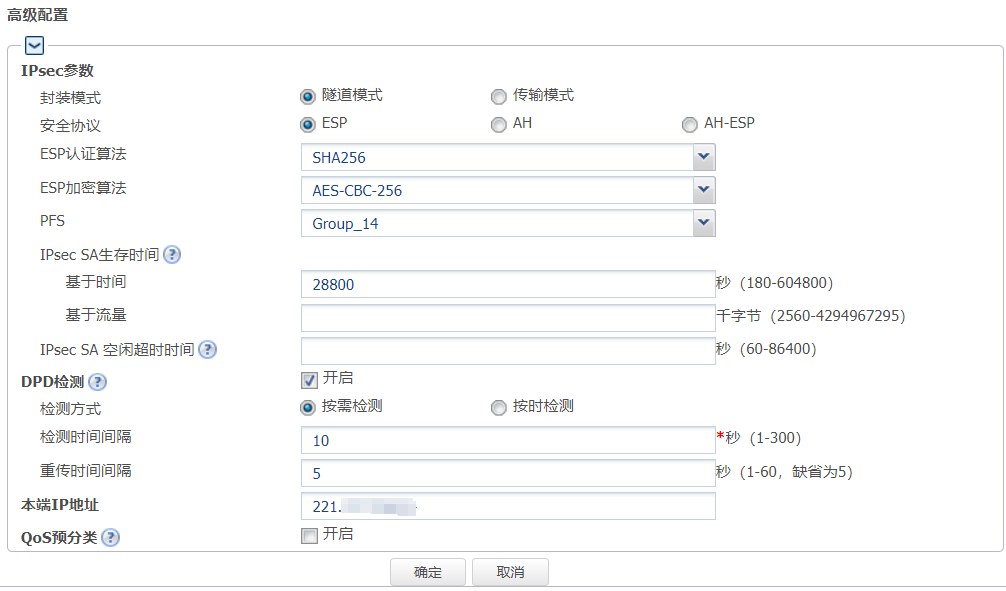Select 传输模式 encapsulation mode

click(x=498, y=97)
